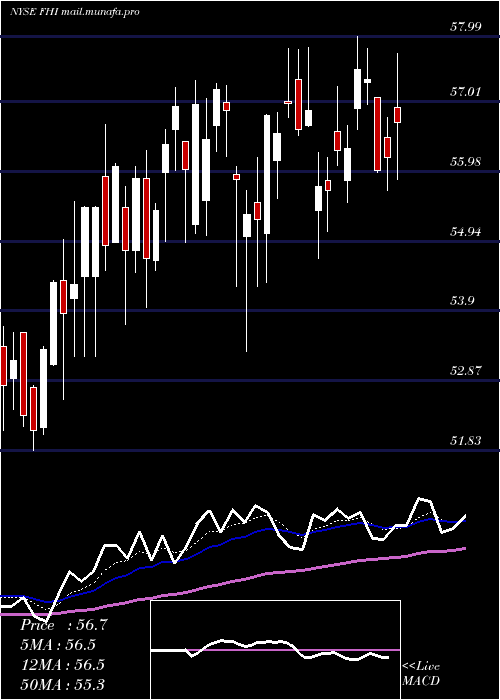Viewport: 500px width, 700px height.
Task: Click the 50MA : 55.3 readout
Action: [62, 684]
